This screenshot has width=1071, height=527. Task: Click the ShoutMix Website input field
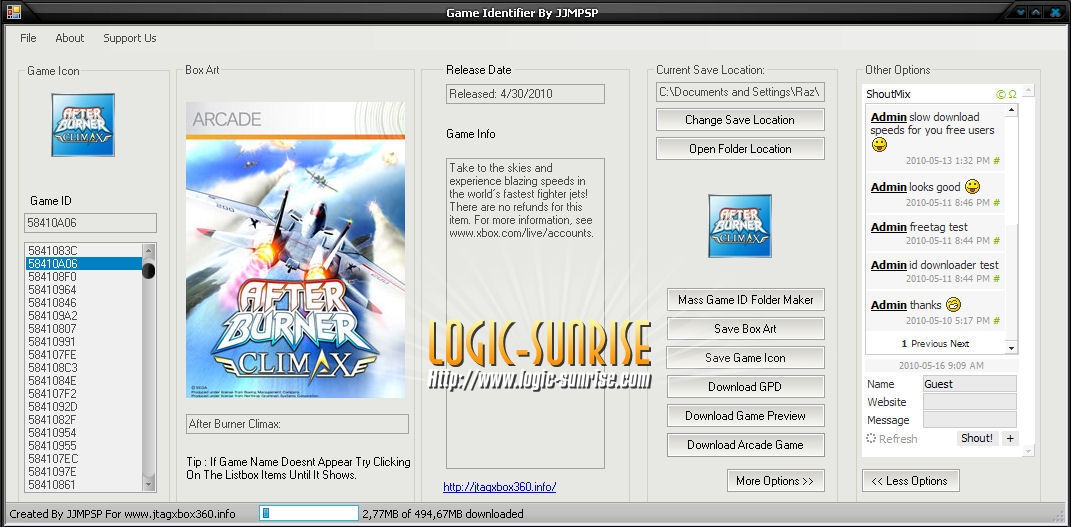[x=970, y=401]
